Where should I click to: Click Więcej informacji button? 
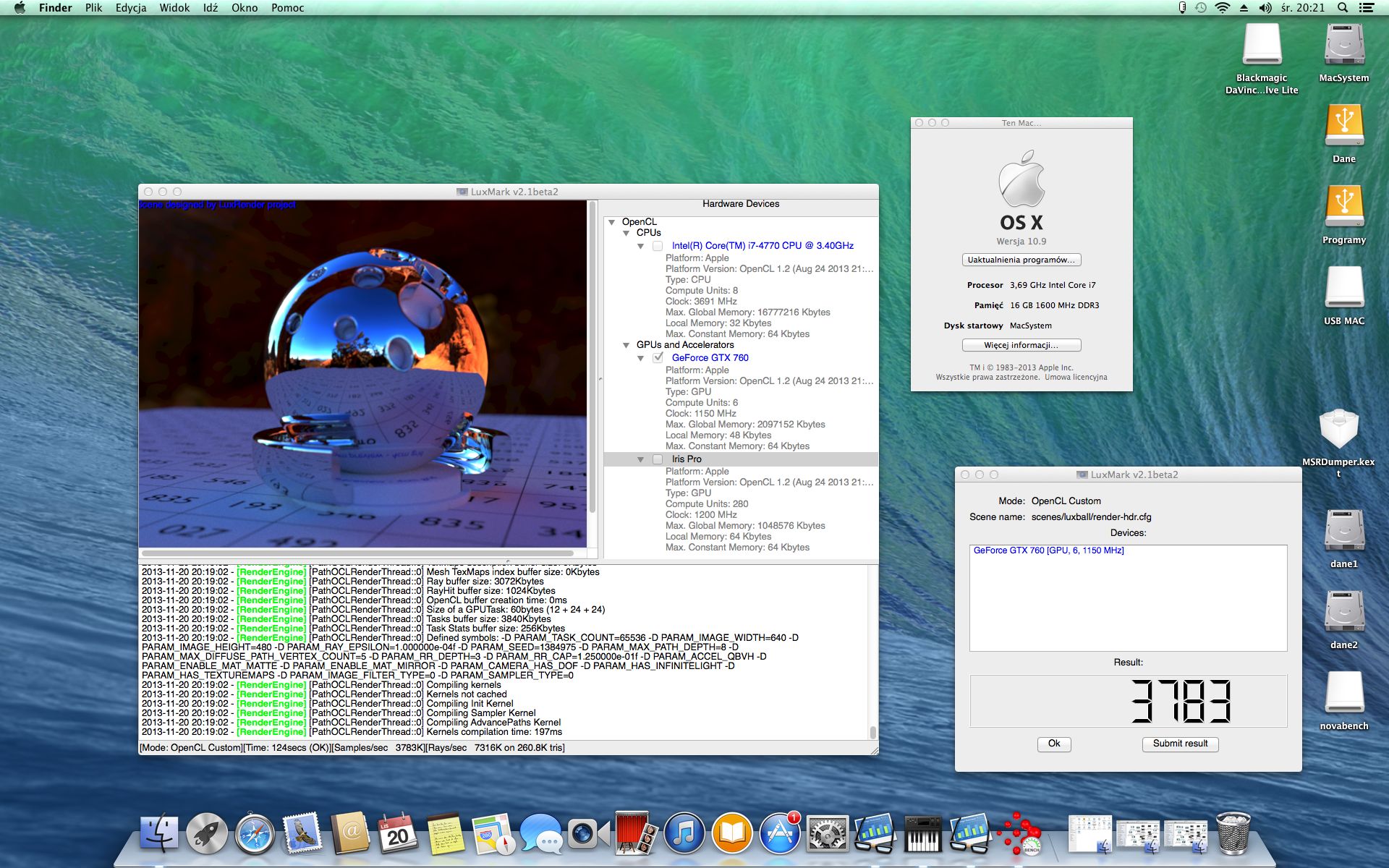[x=1021, y=345]
